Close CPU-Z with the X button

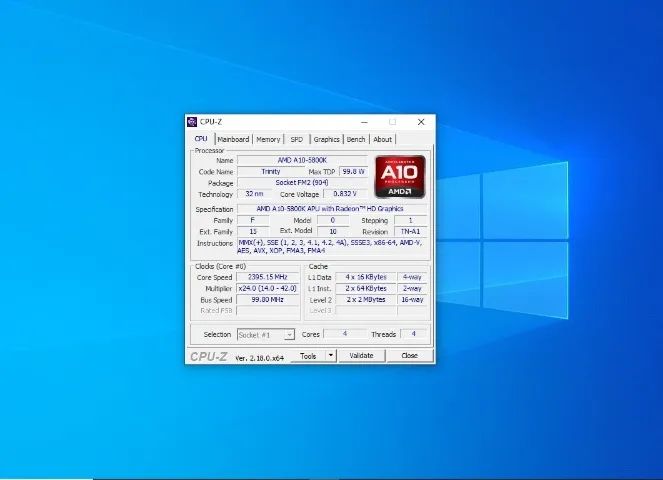[x=421, y=122]
